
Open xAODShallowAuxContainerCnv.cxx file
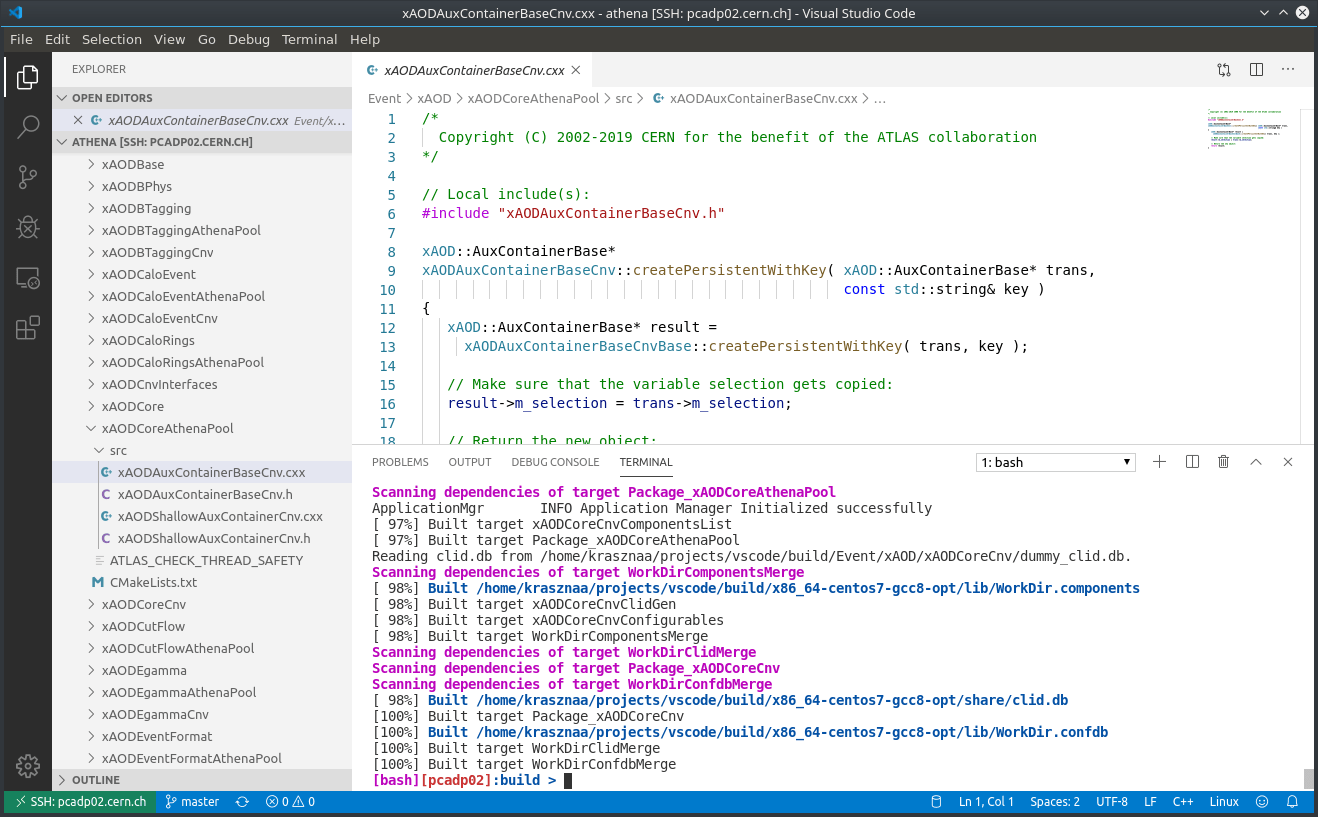[x=202, y=516]
